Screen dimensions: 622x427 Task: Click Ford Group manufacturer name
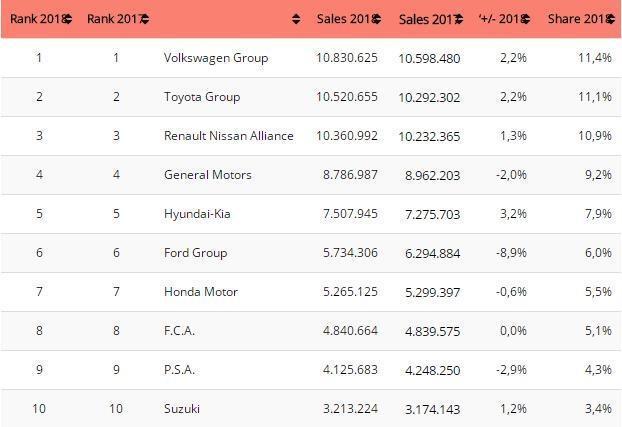tap(195, 253)
